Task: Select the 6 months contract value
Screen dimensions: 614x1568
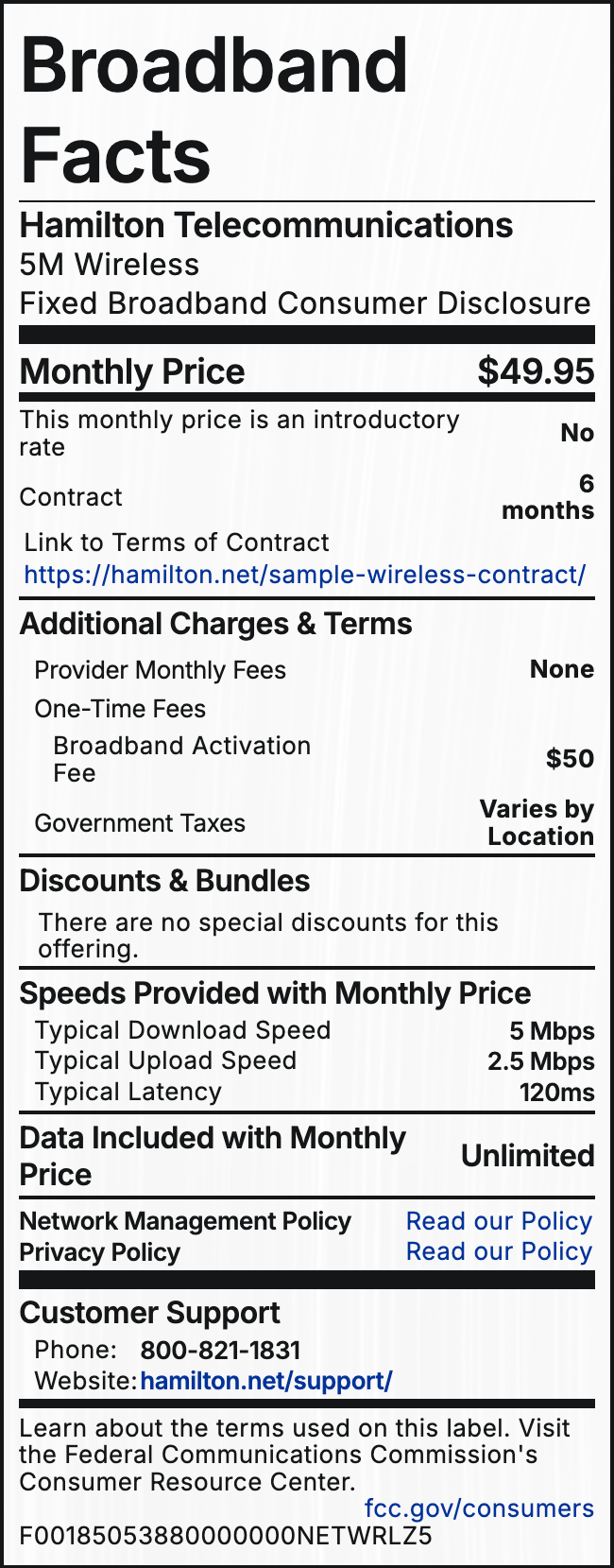Action: pyautogui.click(x=548, y=497)
